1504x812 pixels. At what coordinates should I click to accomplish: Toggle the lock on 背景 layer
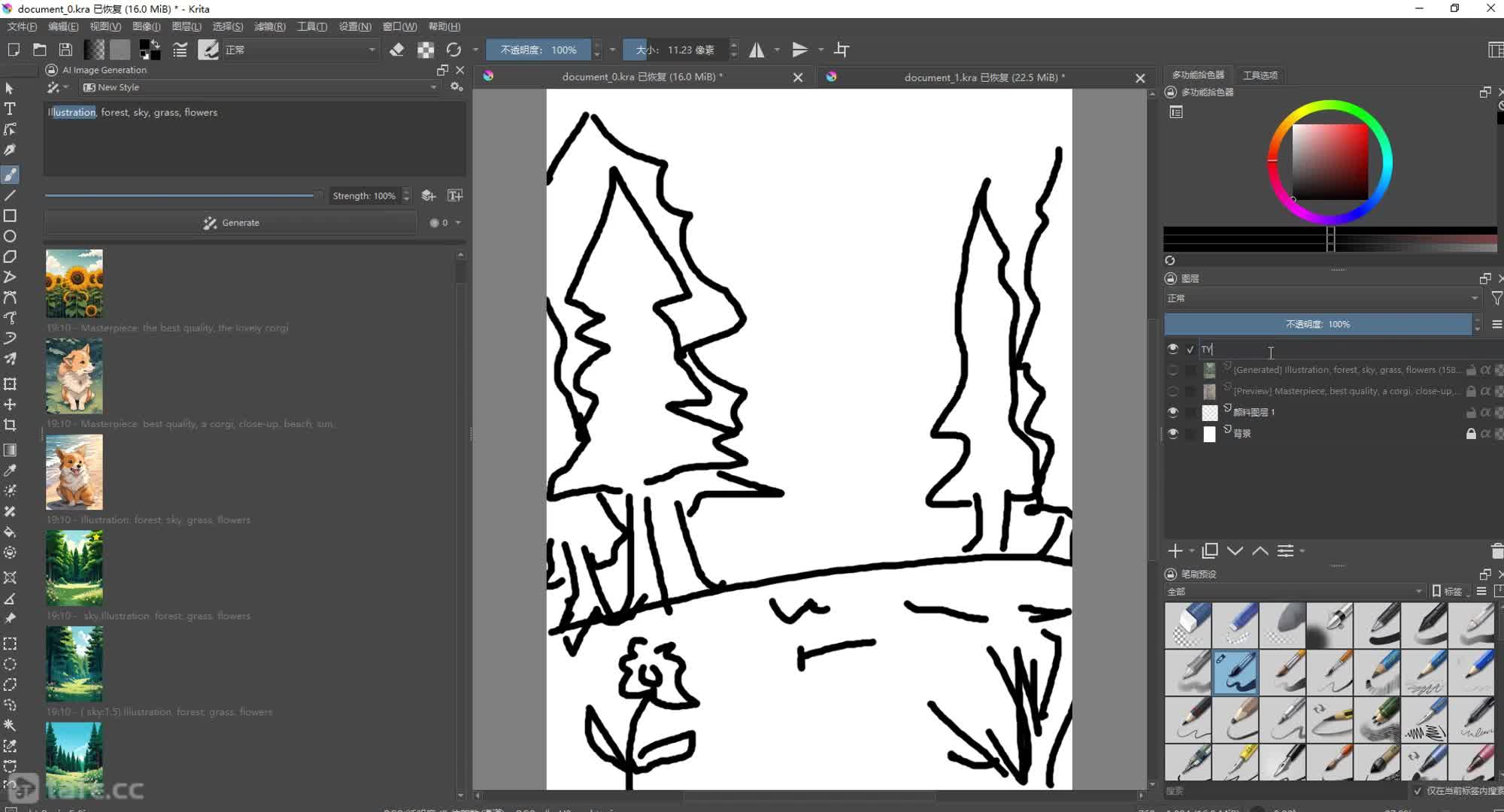1471,434
